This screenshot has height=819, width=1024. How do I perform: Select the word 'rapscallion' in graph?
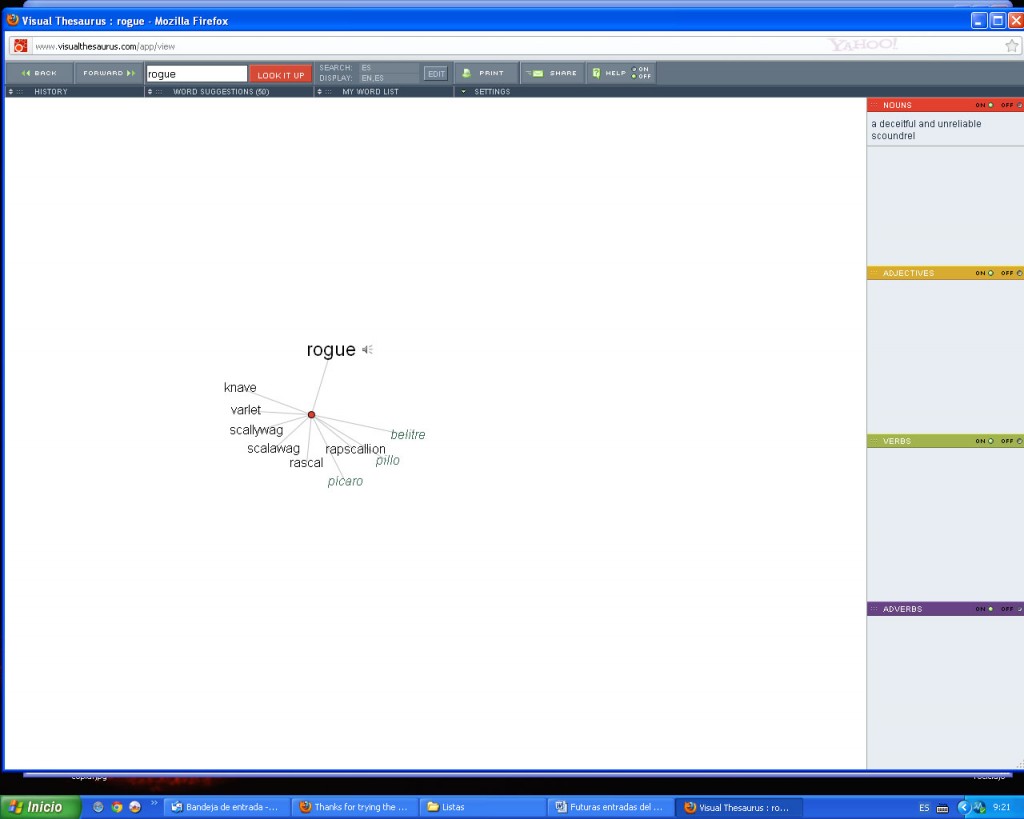click(x=355, y=449)
